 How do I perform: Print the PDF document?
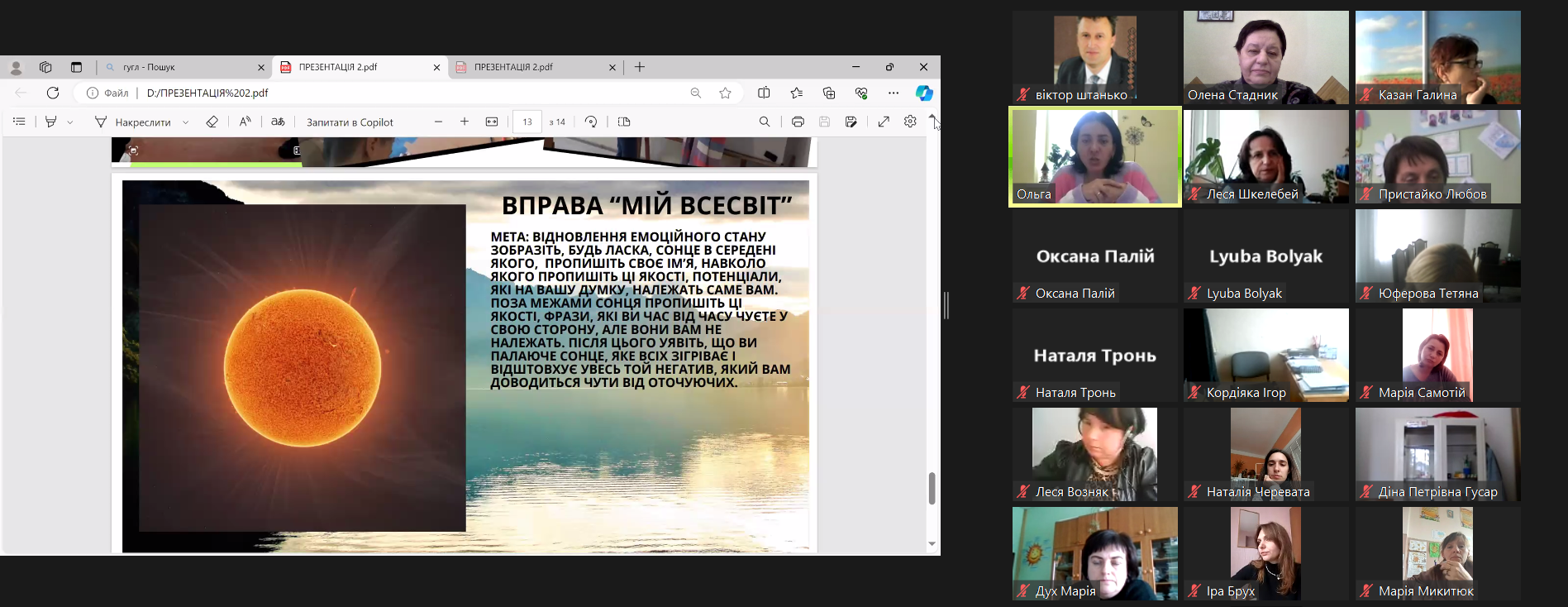tap(798, 122)
